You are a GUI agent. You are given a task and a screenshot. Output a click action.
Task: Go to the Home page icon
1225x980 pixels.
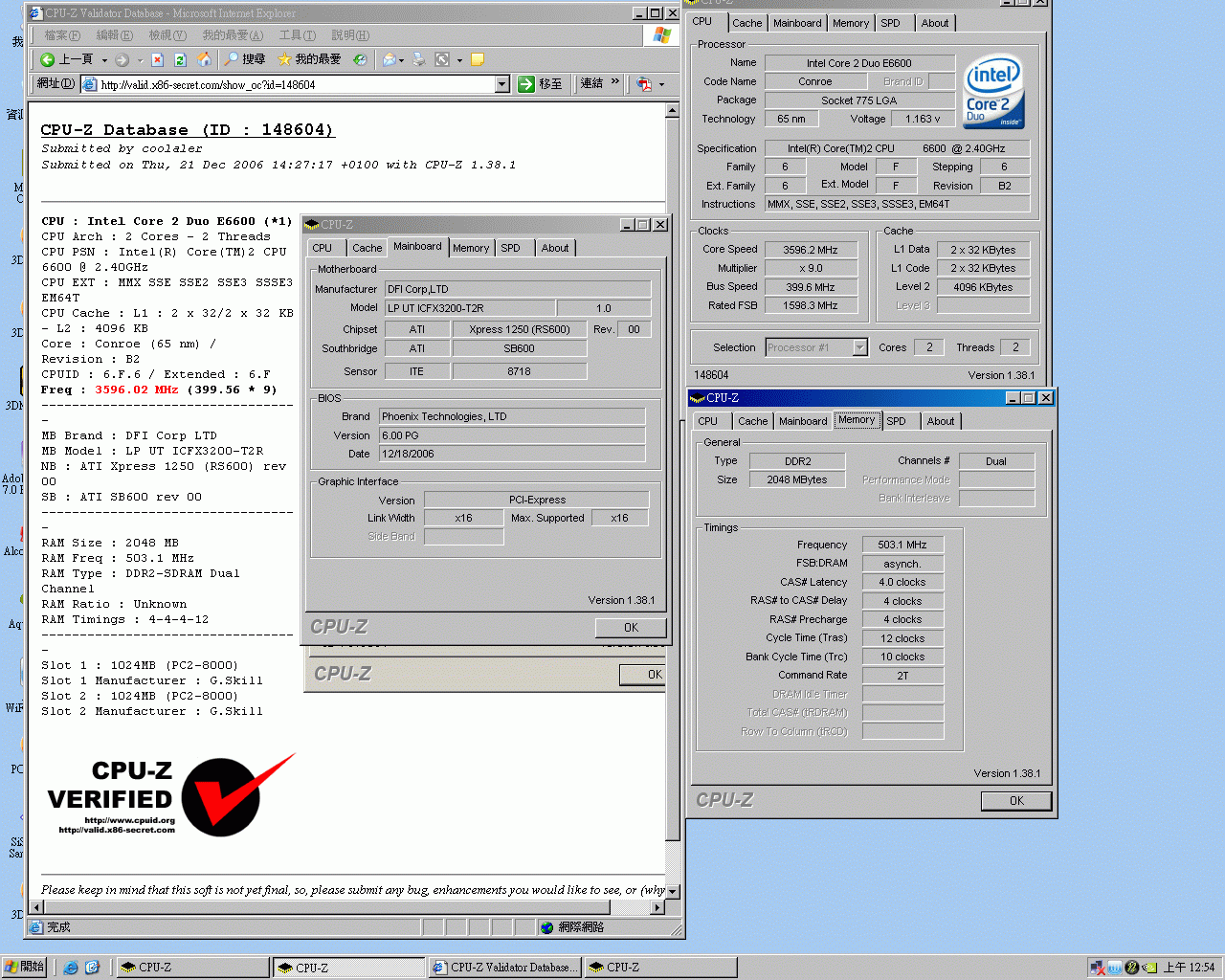click(x=204, y=59)
